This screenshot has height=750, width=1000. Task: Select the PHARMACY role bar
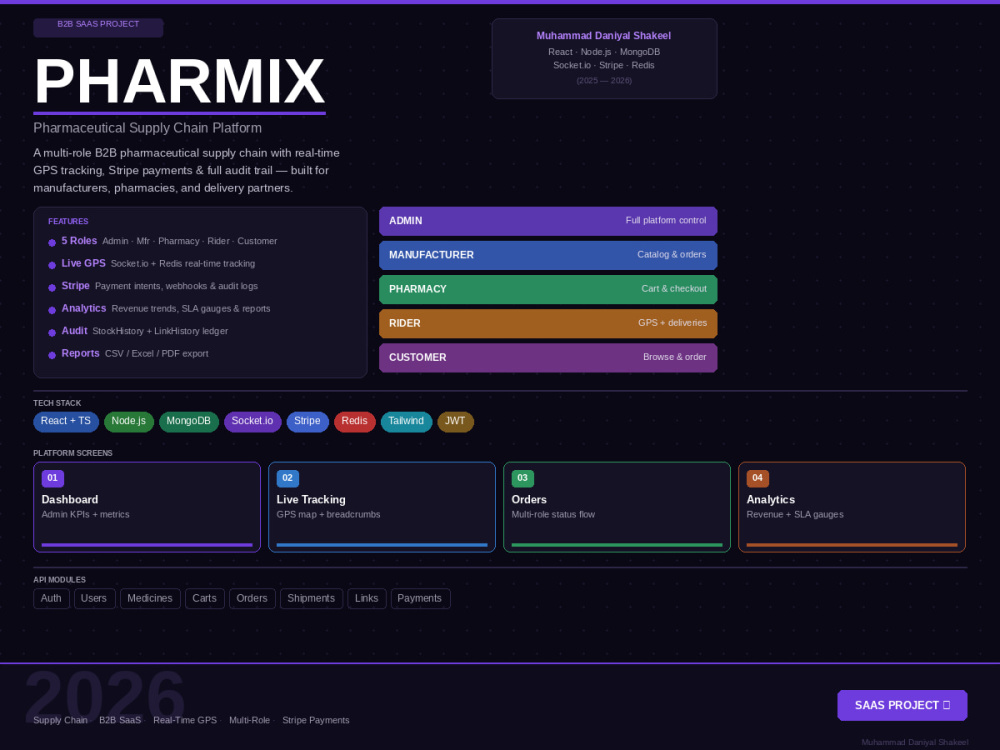click(x=548, y=289)
